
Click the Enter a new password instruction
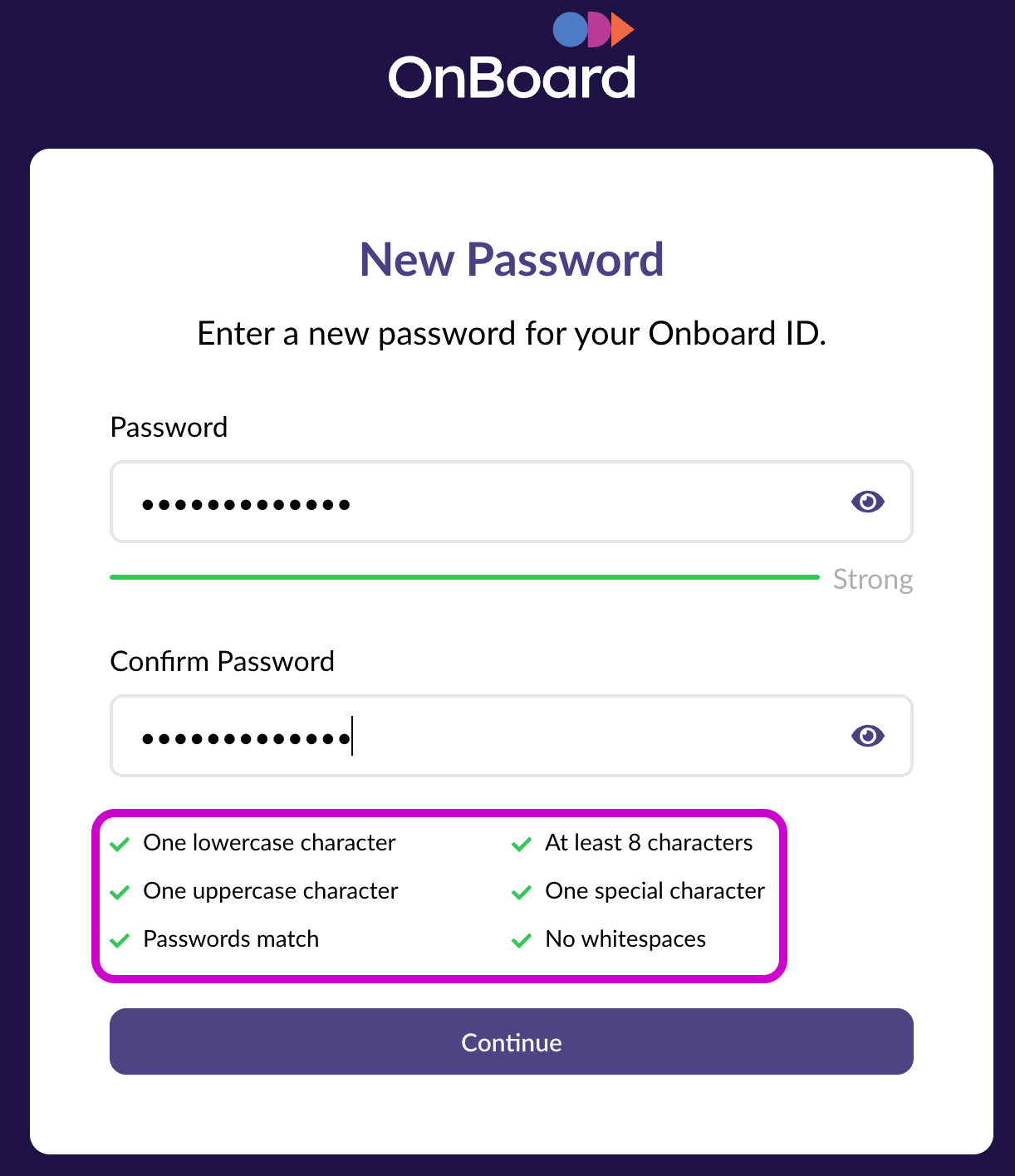point(511,334)
